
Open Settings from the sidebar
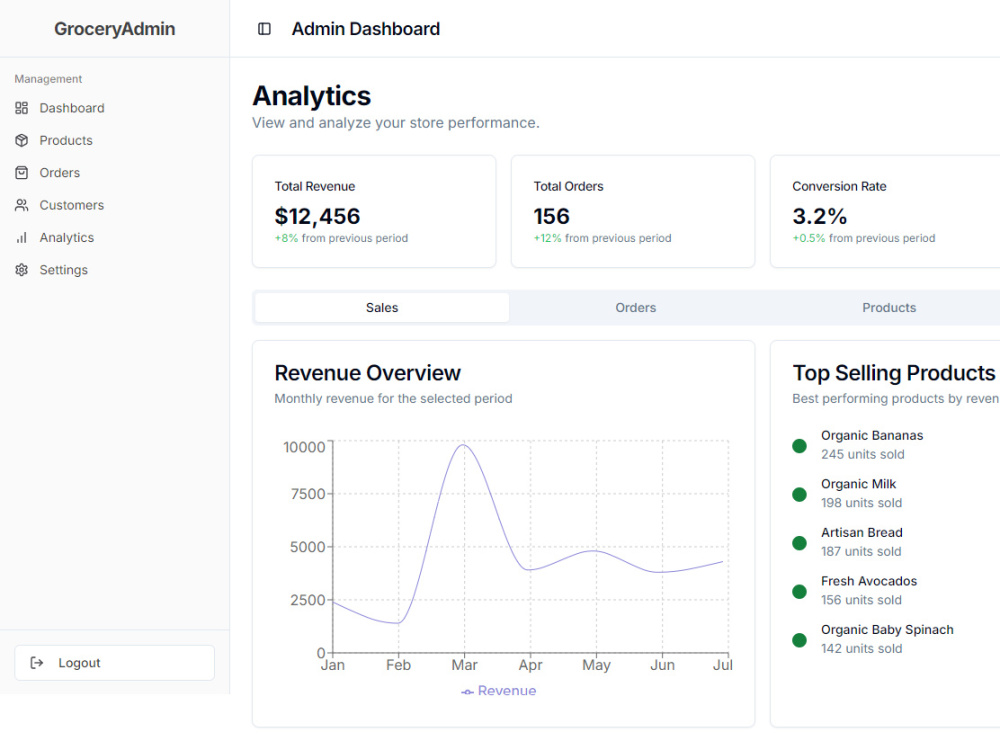[x=115, y=270]
